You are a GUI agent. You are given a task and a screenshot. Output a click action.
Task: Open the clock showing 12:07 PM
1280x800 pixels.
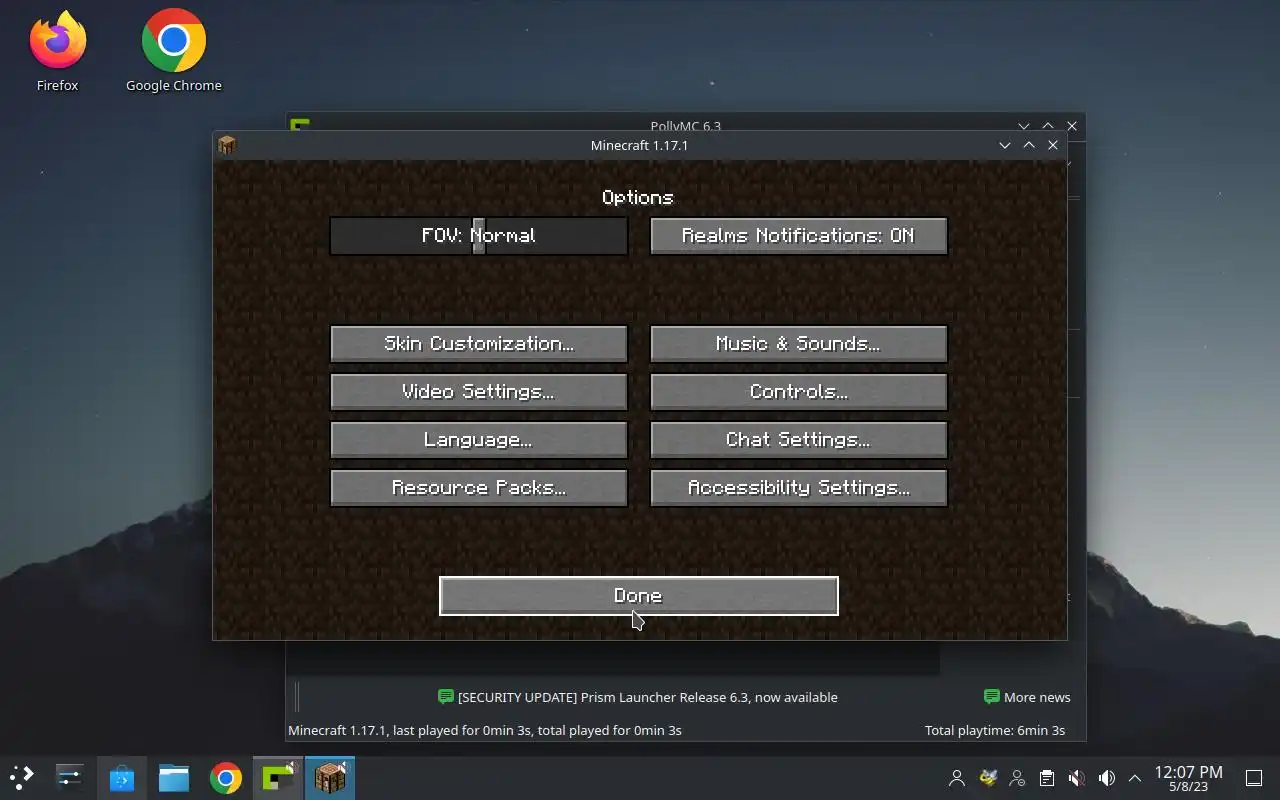(1188, 778)
